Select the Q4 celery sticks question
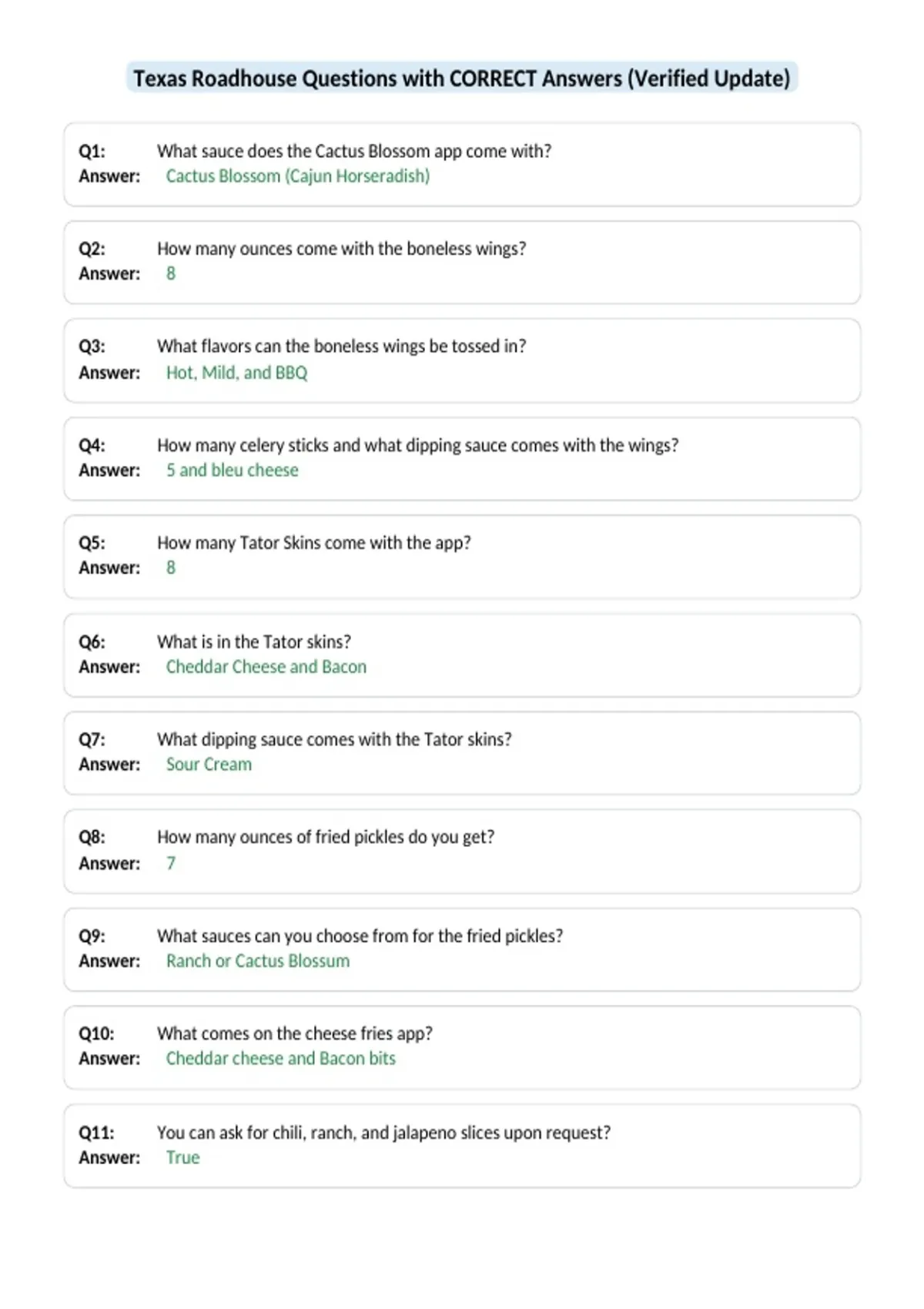This screenshot has width=924, height=1309. 418,445
